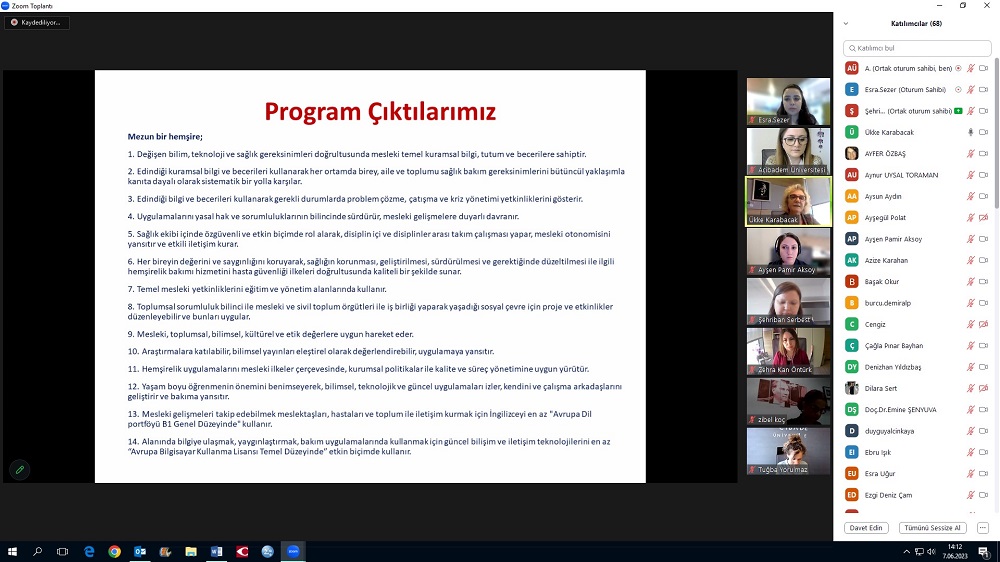
Task: Click Esra.Sezer's recording indicator icon
Action: pyautogui.click(x=959, y=89)
